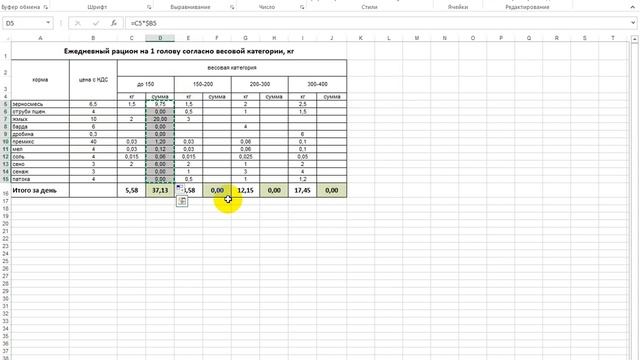This screenshot has height=360, width=640.
Task: Select the цена с НДС header cell
Action: [x=93, y=80]
